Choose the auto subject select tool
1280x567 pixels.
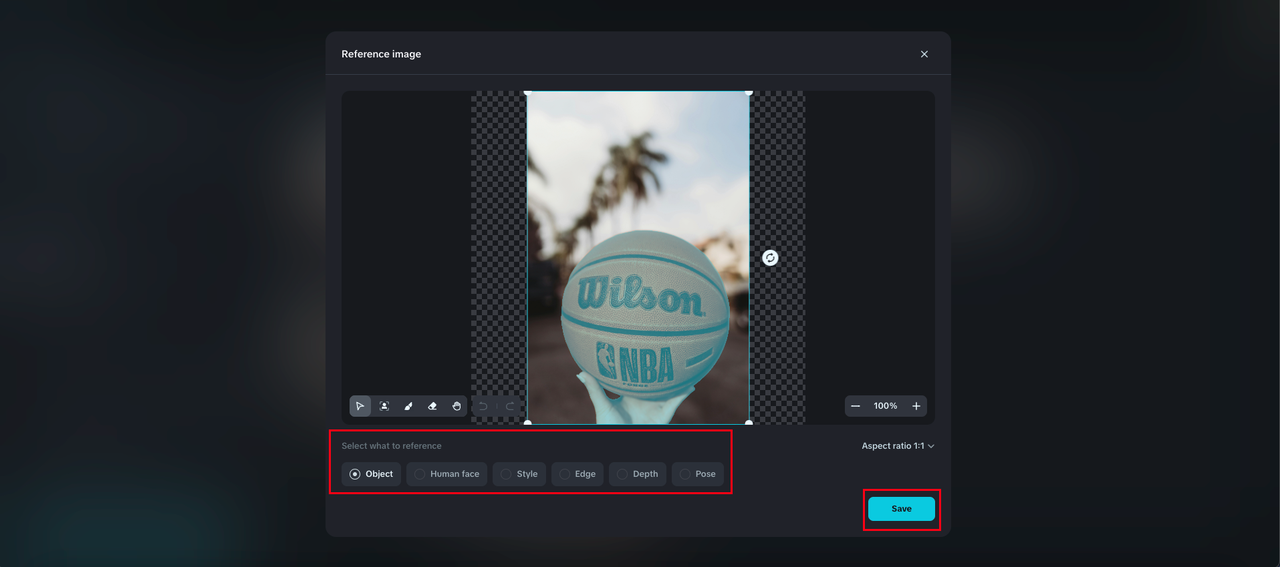[384, 406]
